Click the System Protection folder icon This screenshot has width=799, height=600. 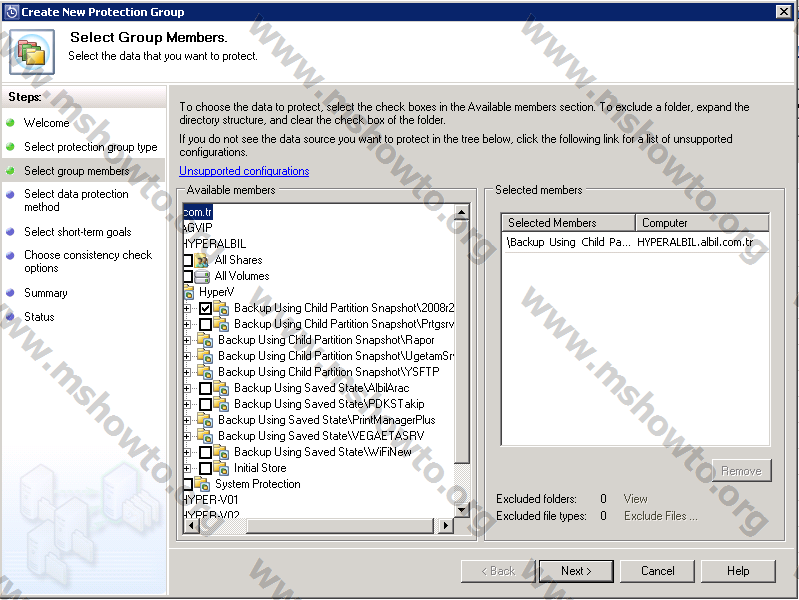coord(203,484)
